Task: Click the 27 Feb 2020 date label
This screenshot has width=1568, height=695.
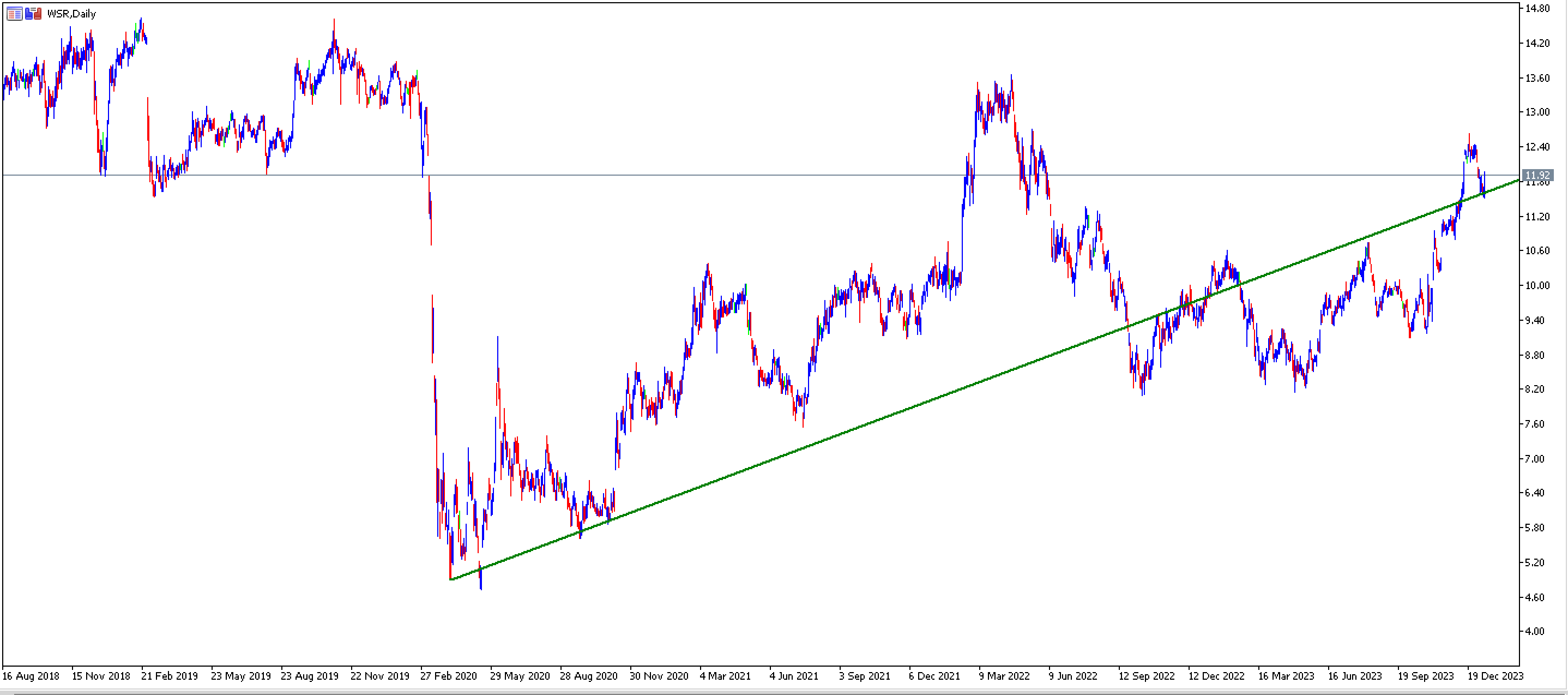Action: (449, 675)
